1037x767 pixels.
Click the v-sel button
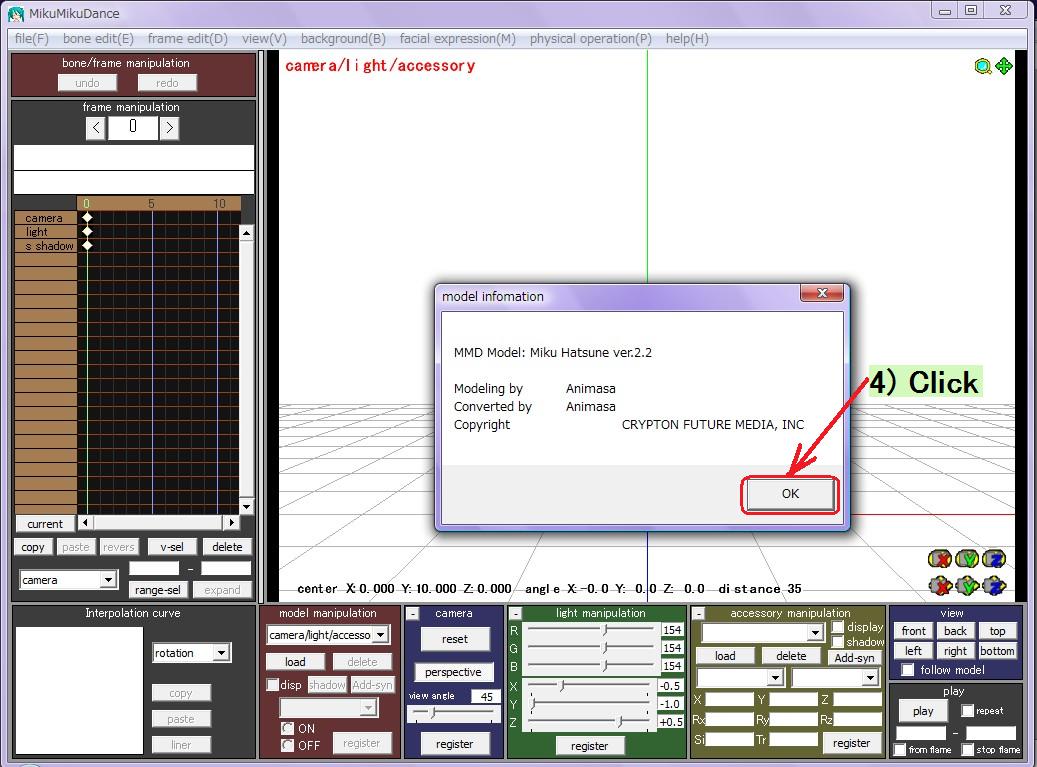(171, 547)
